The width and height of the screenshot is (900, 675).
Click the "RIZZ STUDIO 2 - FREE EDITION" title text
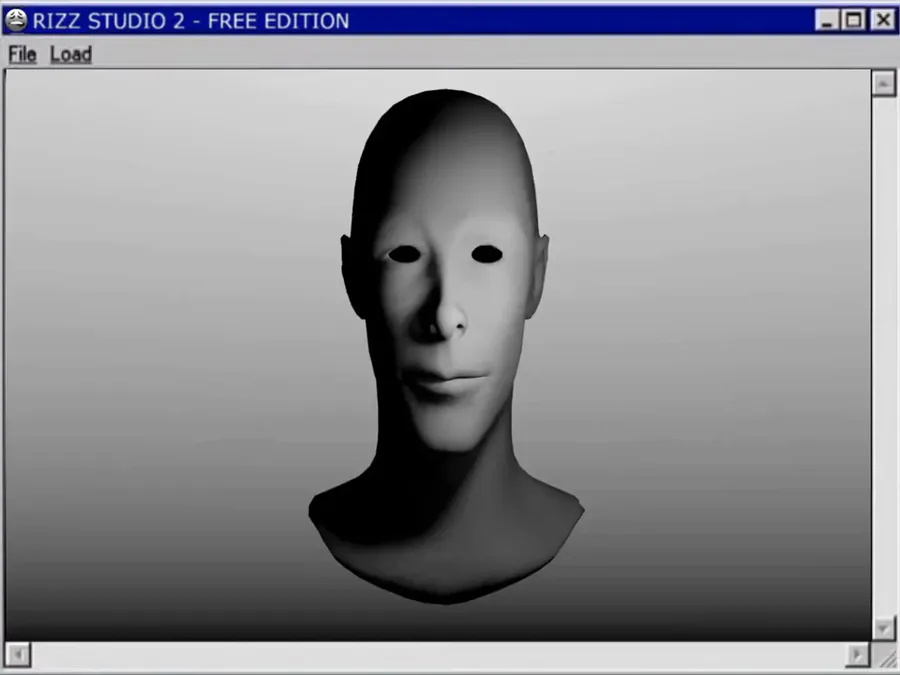[191, 21]
